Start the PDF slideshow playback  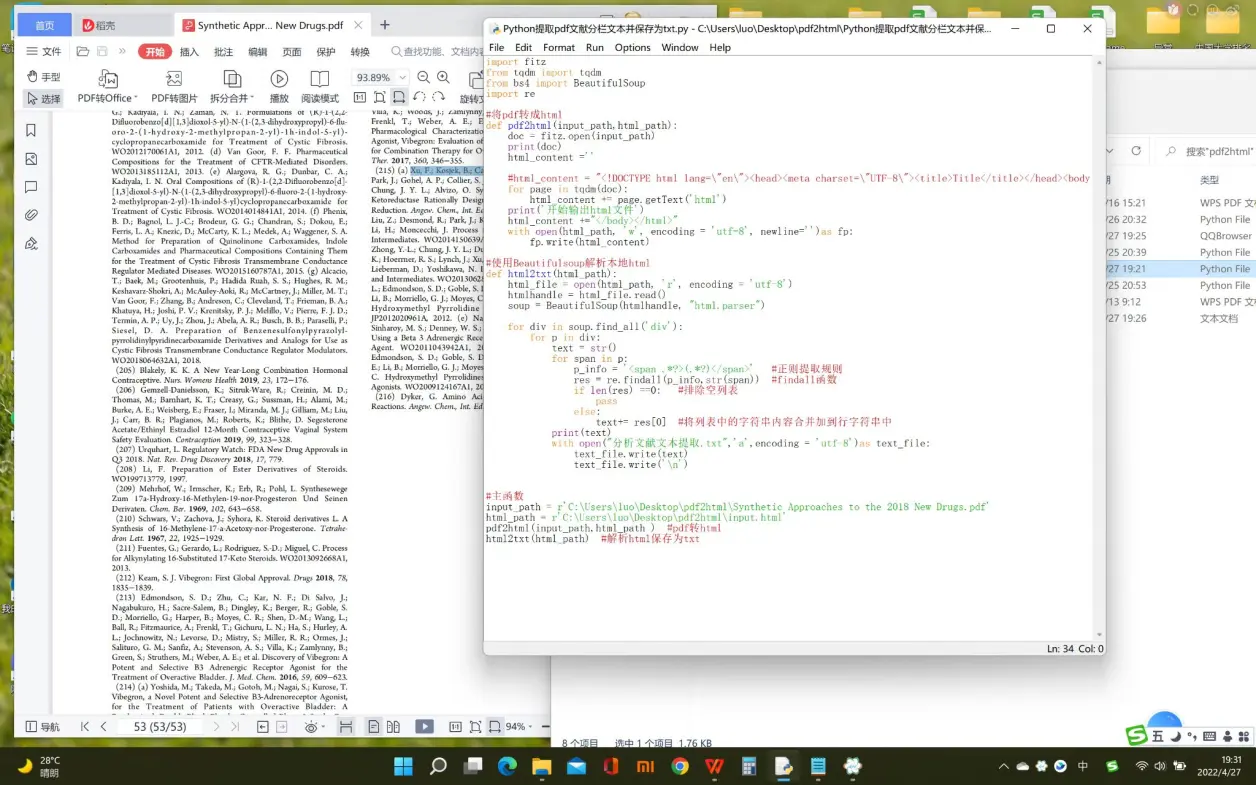279,87
